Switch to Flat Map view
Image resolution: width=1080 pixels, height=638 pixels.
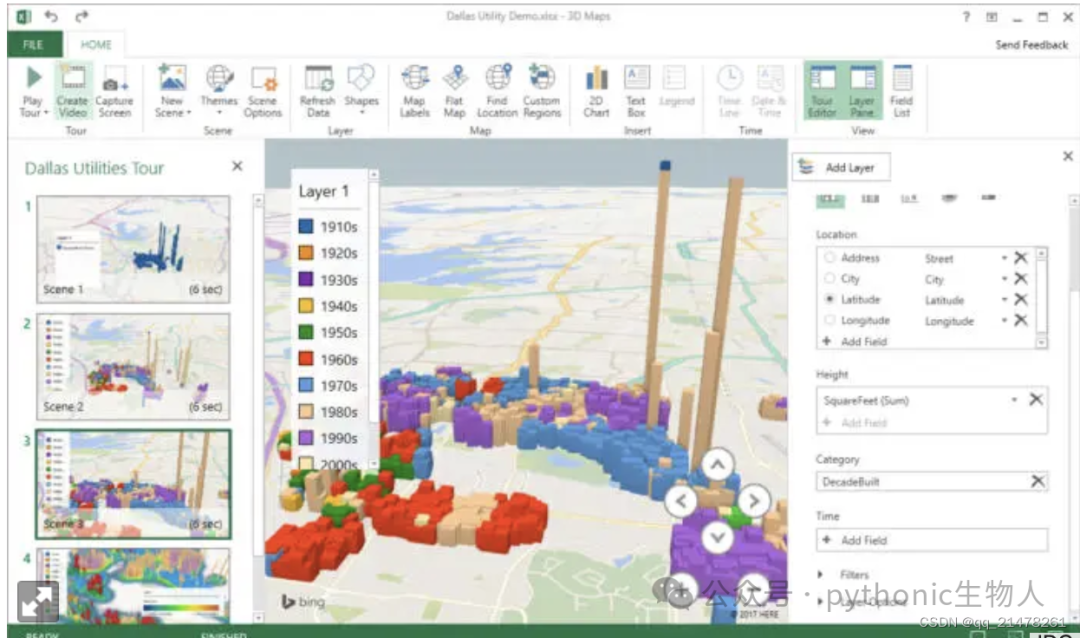pyautogui.click(x=455, y=91)
